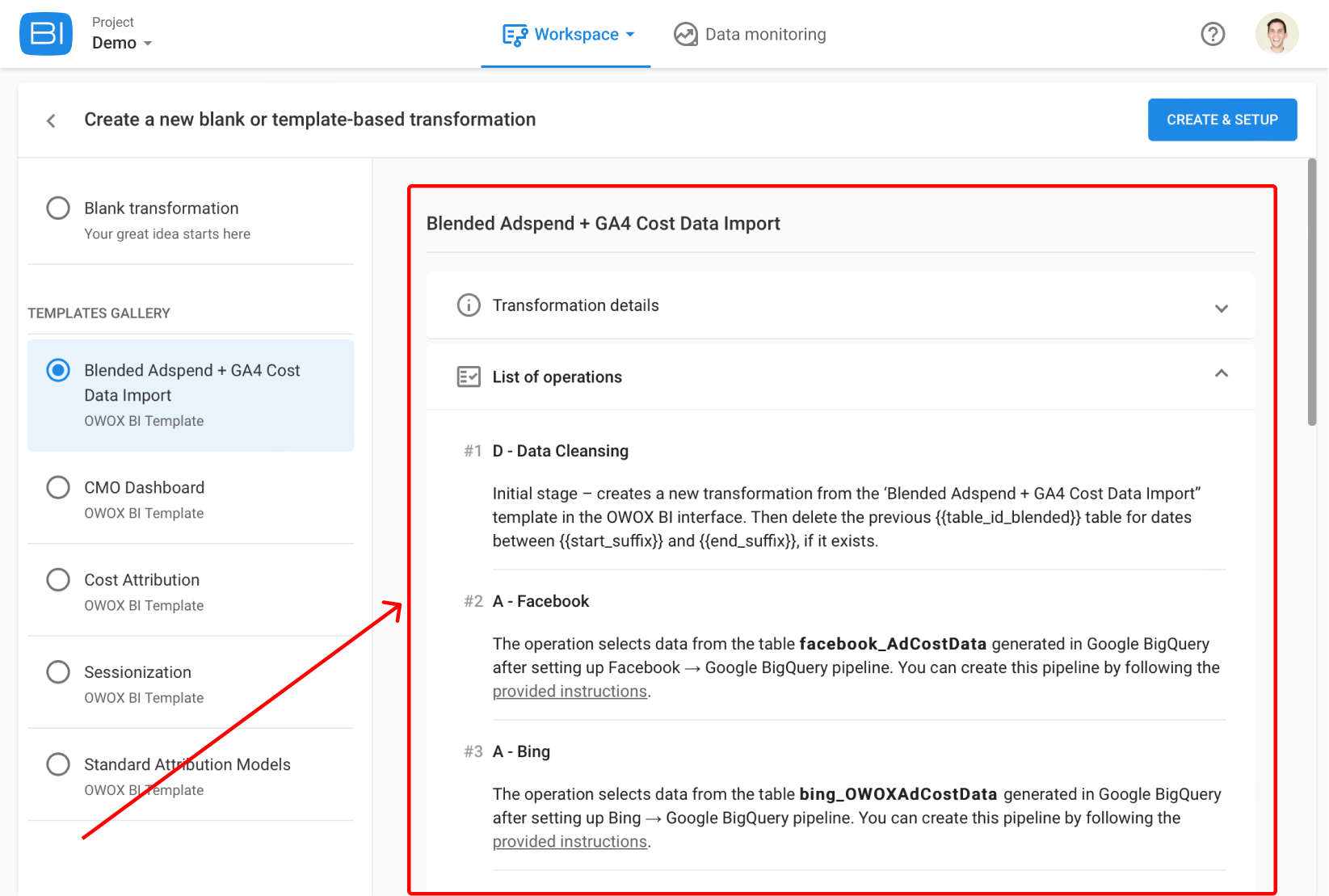Open the help question mark icon

point(1213,34)
